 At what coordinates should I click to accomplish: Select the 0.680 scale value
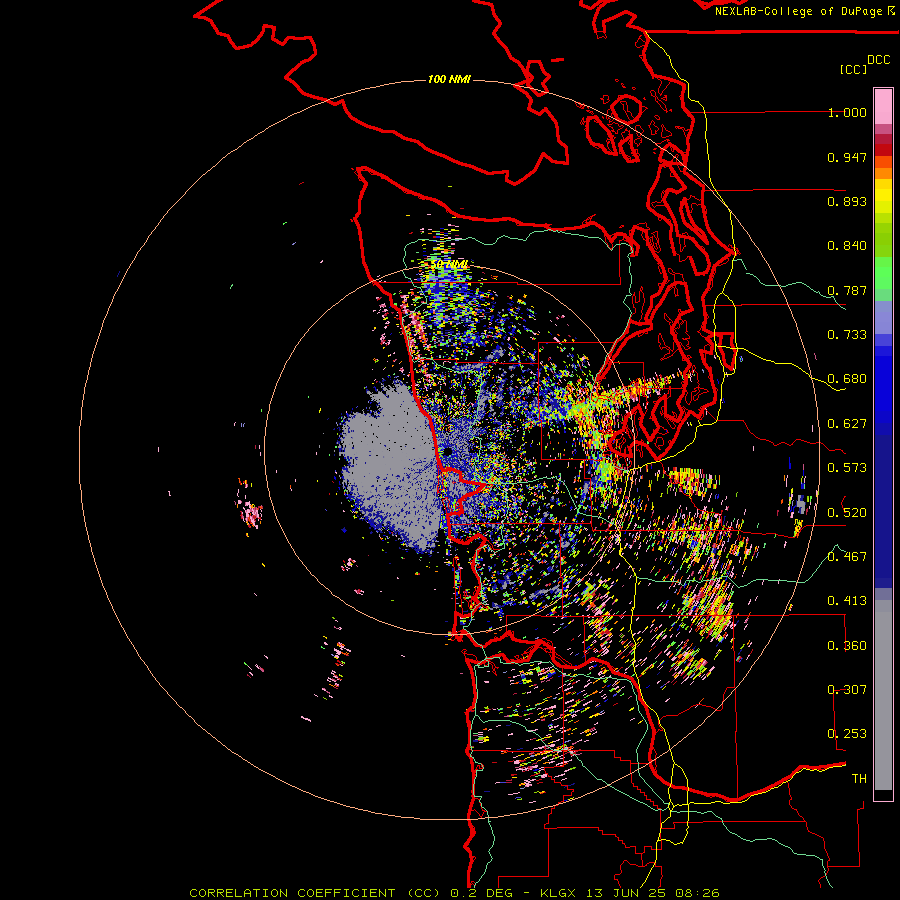[847, 379]
